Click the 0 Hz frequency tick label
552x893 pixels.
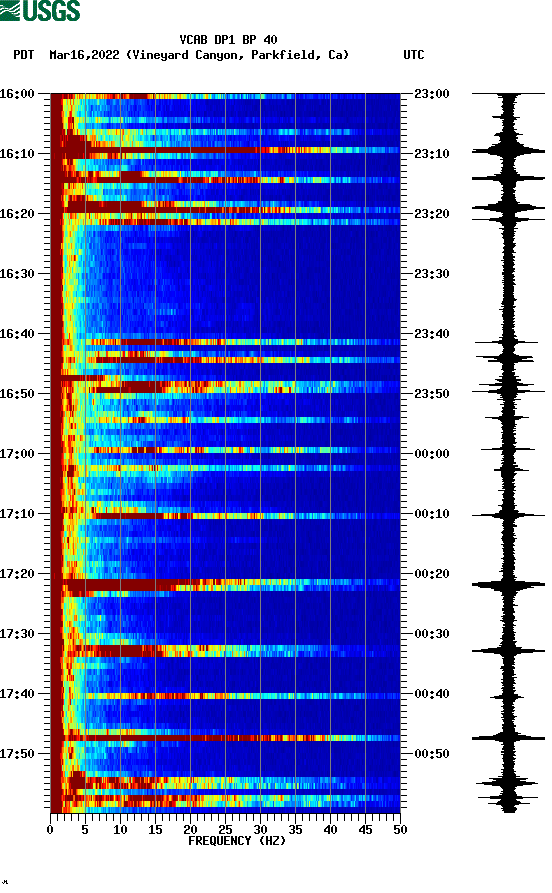(x=50, y=830)
